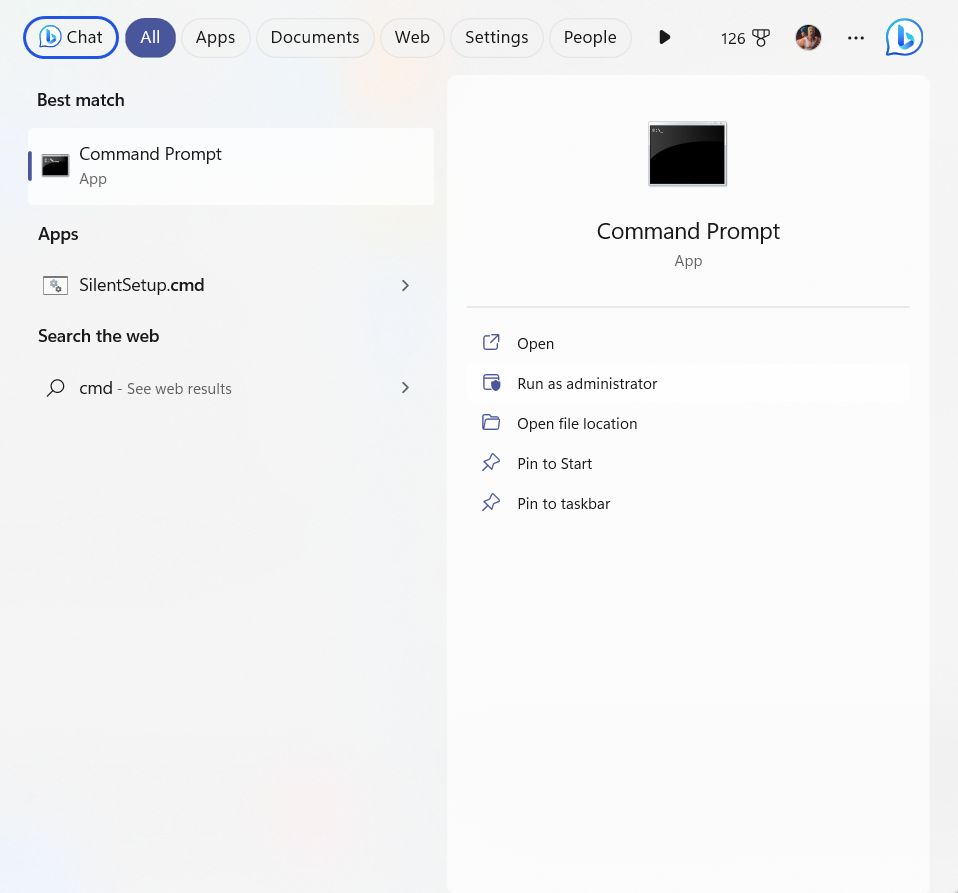Expand cmd web results chevron
Viewport: 958px width, 893px height.
coord(405,388)
